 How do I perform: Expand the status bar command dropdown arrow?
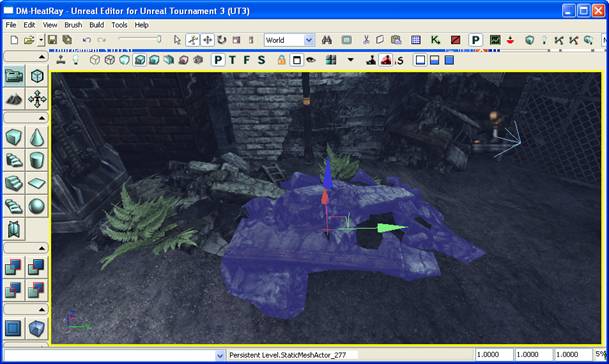coord(220,355)
